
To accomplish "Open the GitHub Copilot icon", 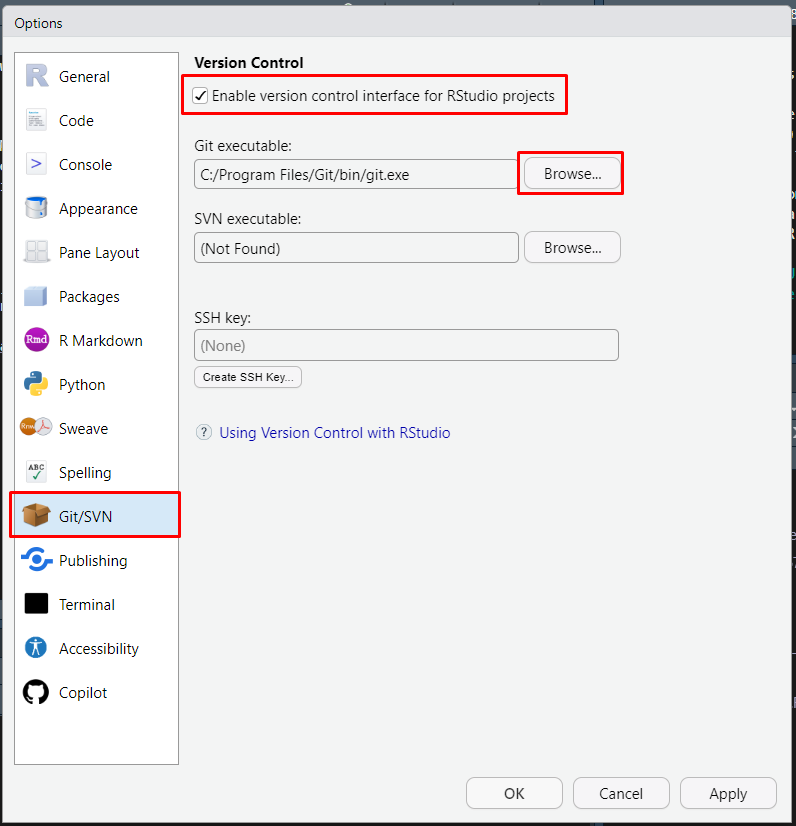I will [x=37, y=693].
